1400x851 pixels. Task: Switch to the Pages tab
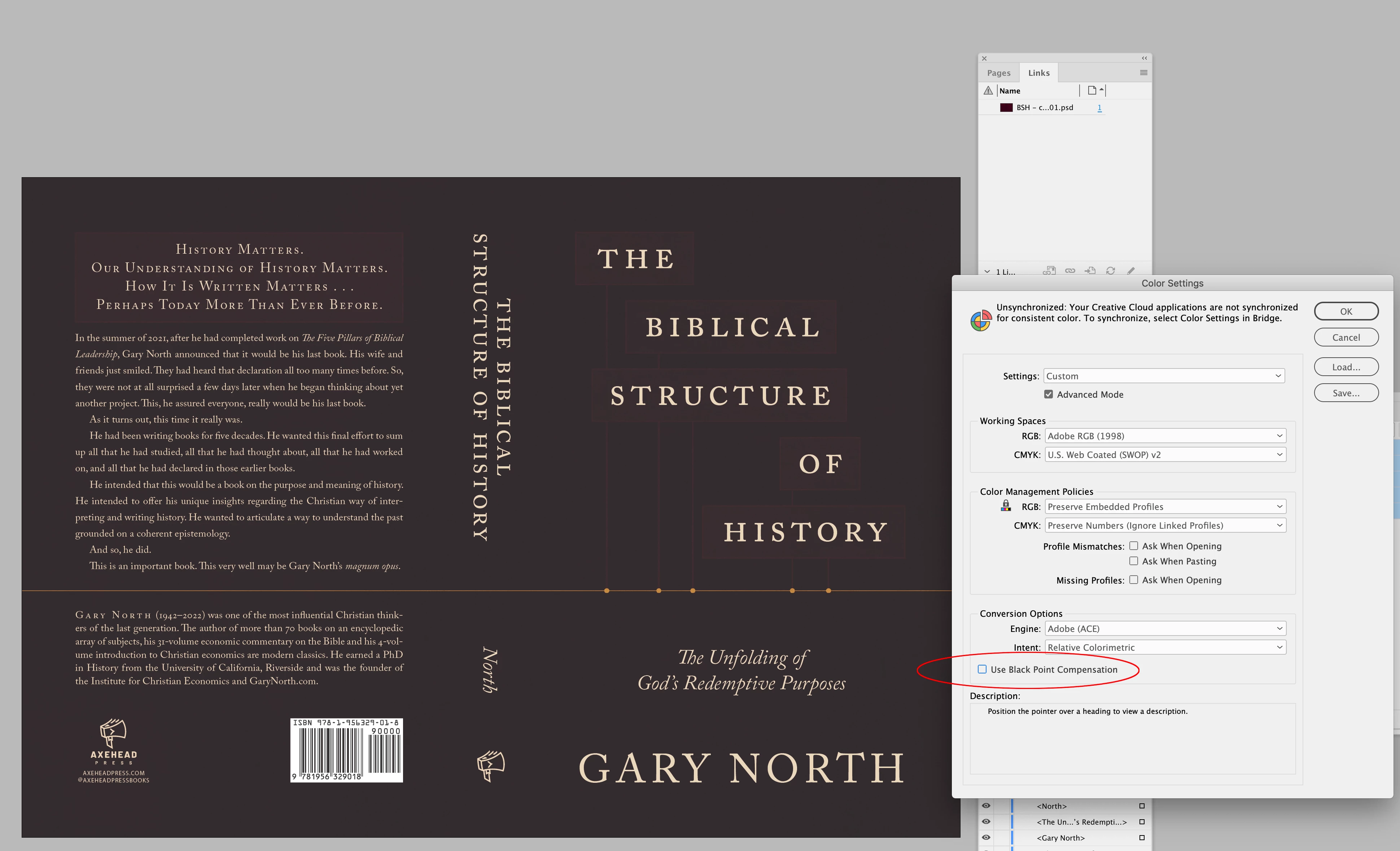998,73
